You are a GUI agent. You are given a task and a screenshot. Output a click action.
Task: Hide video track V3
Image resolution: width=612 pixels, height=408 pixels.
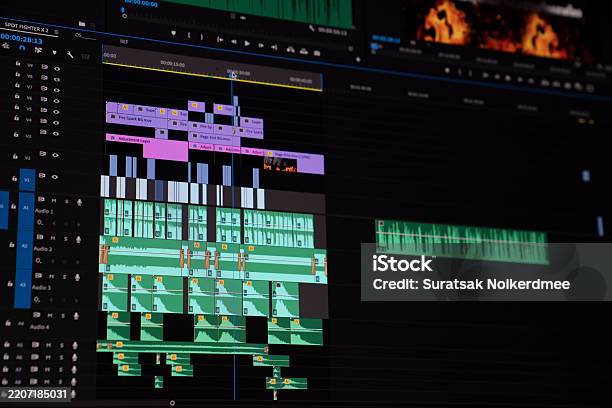coord(56,134)
